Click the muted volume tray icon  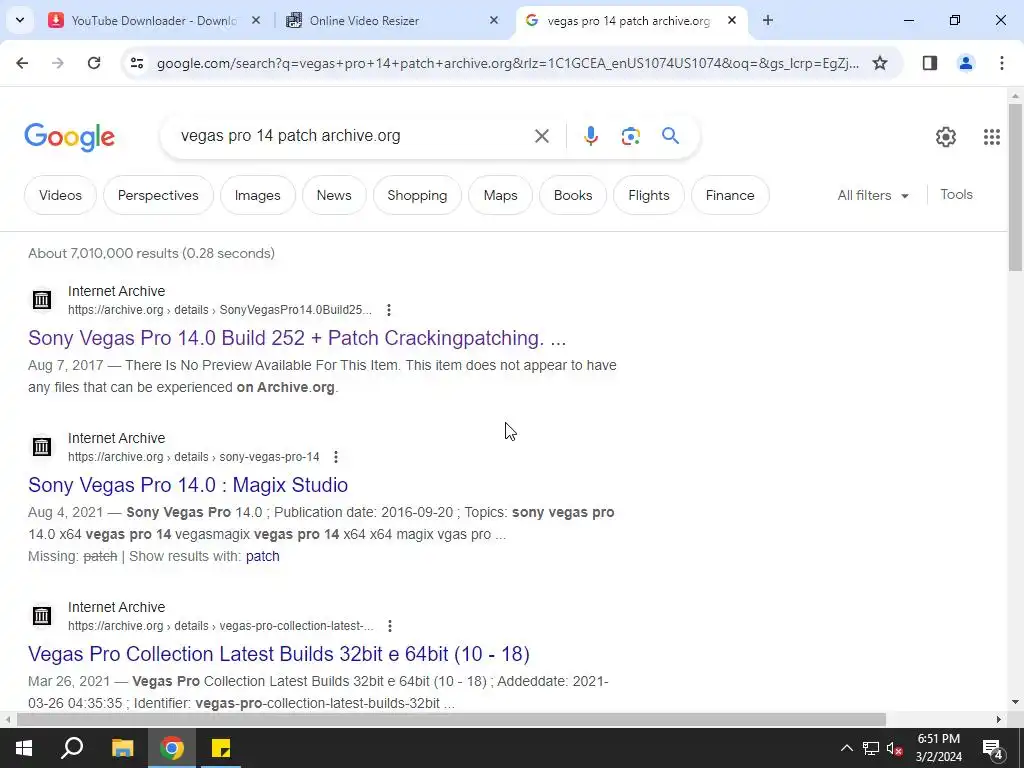coord(894,748)
